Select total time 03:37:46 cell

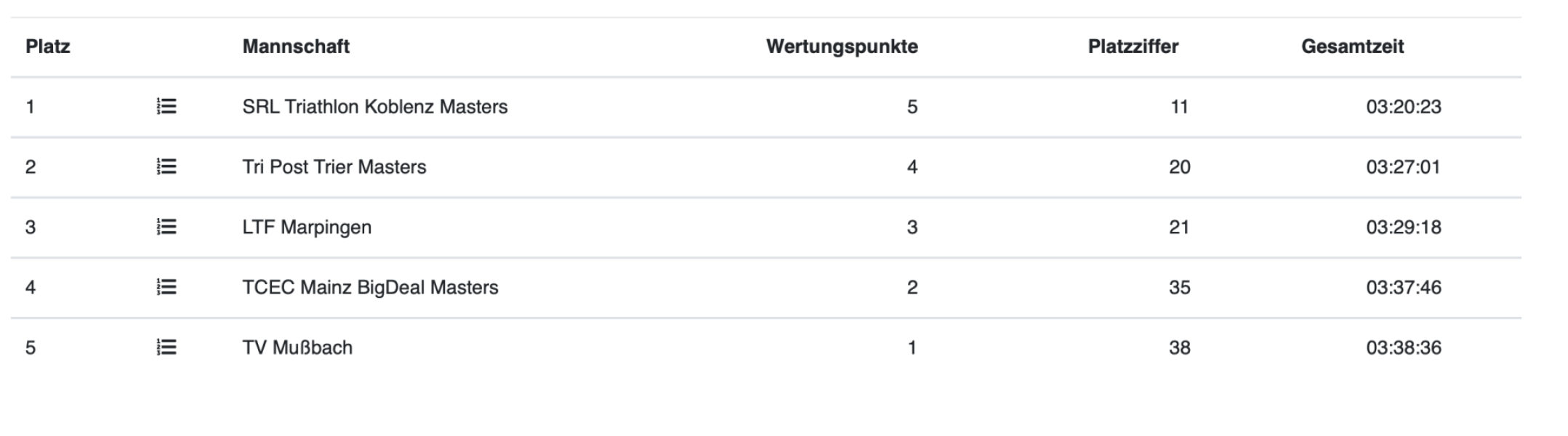[1403, 288]
